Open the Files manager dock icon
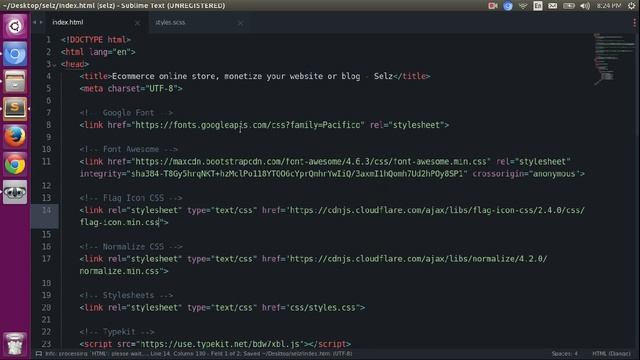 coord(15,81)
